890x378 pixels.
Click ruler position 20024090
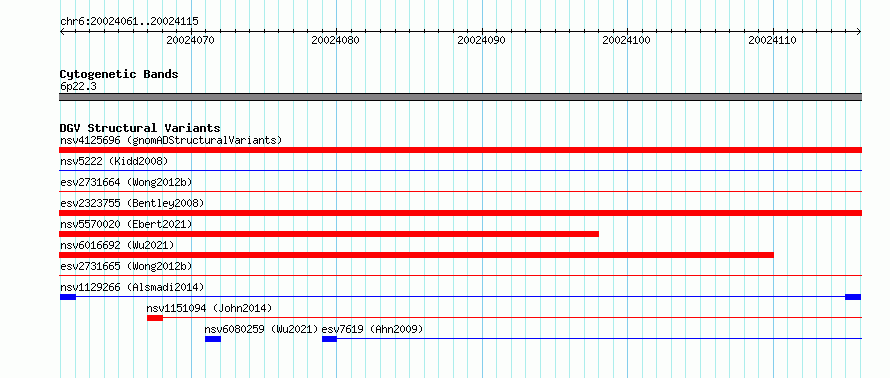click(482, 40)
